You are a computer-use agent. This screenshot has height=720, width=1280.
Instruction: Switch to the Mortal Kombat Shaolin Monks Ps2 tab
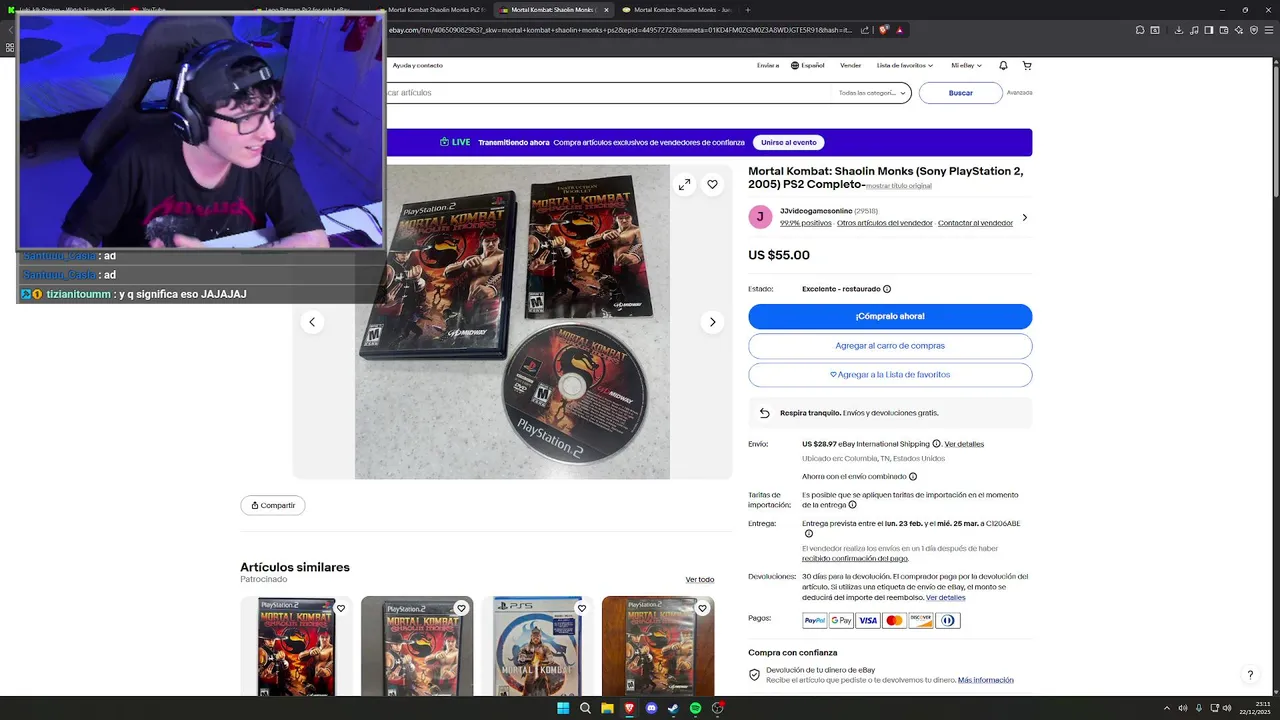[x=435, y=10]
